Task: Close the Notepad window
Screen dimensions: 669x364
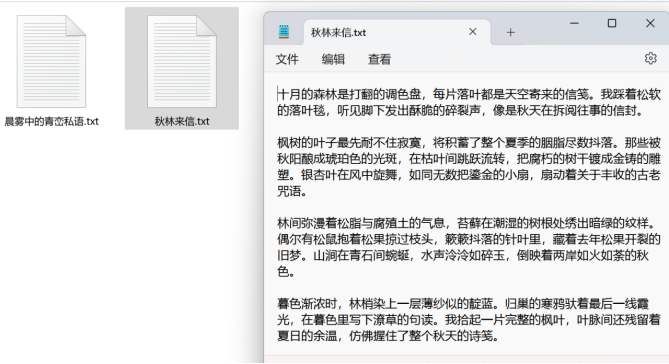Action: tap(650, 23)
